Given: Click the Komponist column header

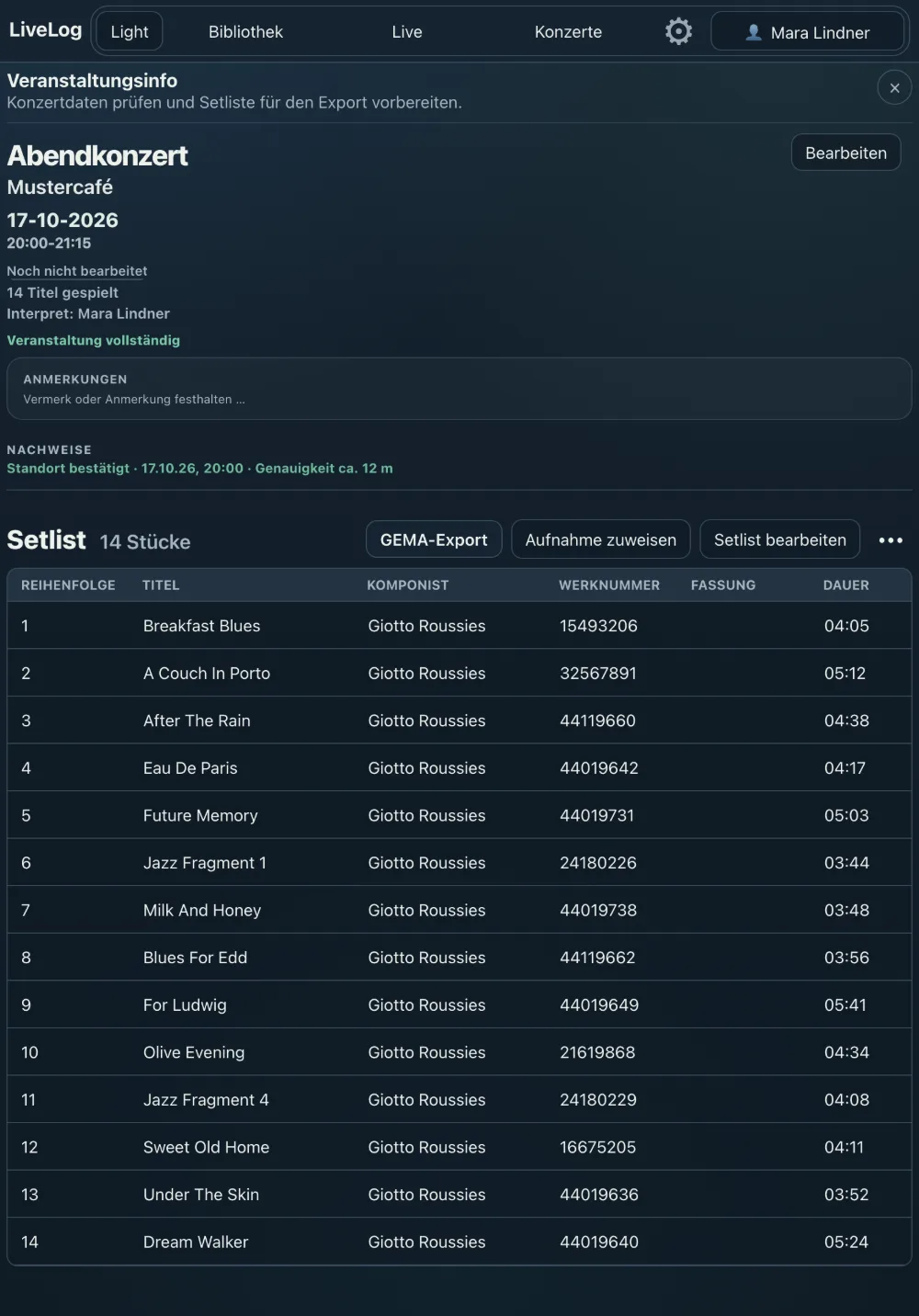Looking at the screenshot, I should click(x=408, y=585).
